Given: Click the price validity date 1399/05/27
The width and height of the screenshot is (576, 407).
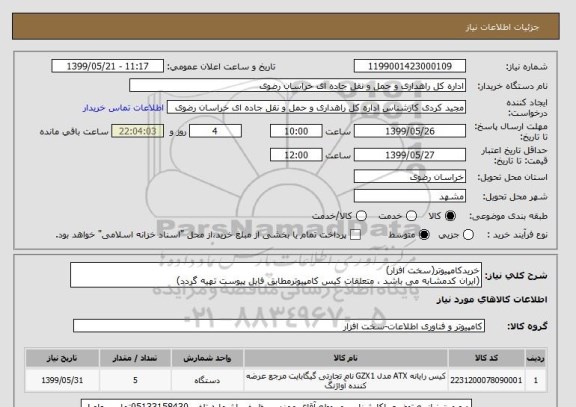Looking at the screenshot, I should pyautogui.click(x=410, y=155).
